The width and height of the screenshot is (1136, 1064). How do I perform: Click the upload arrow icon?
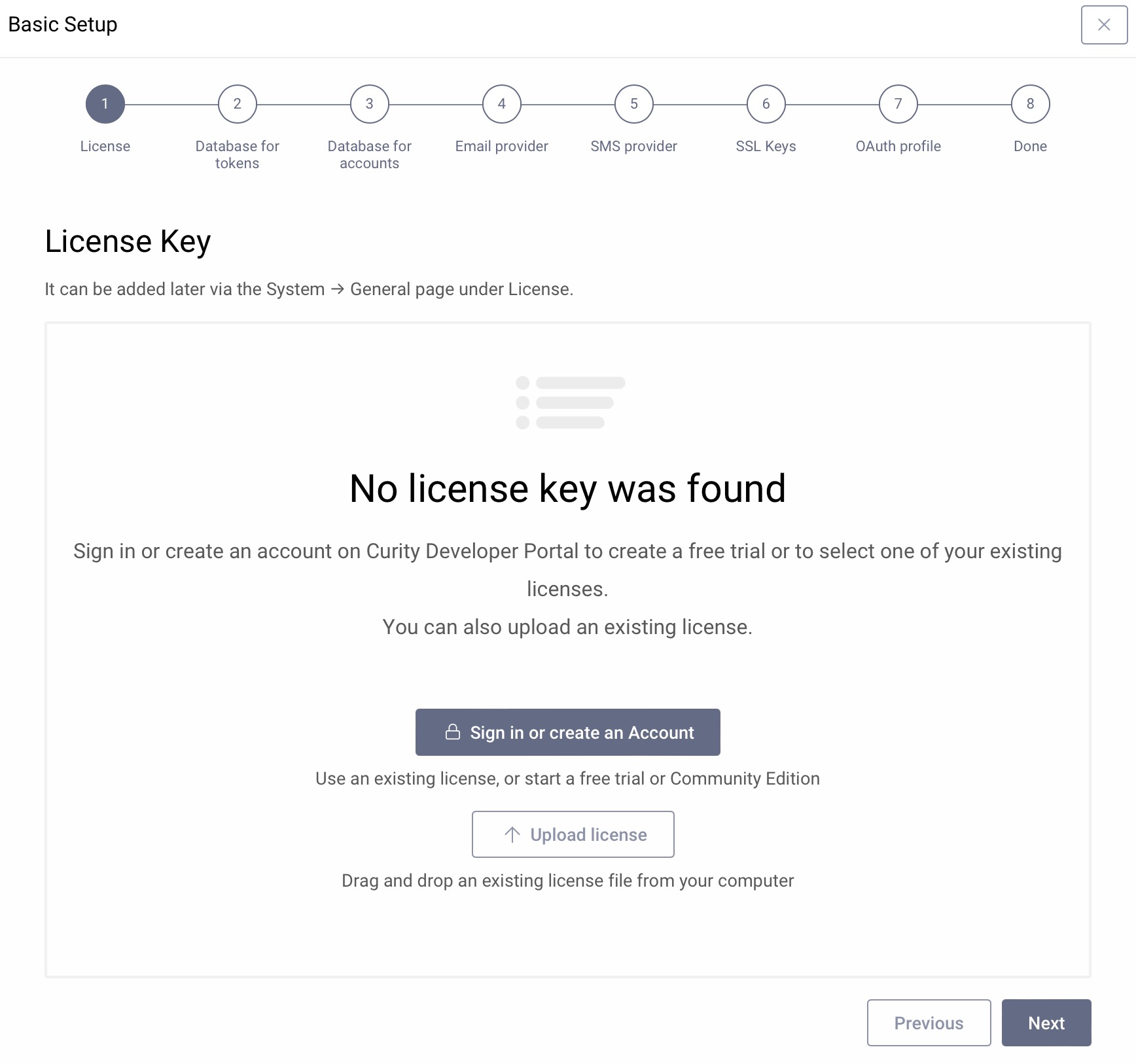(511, 834)
